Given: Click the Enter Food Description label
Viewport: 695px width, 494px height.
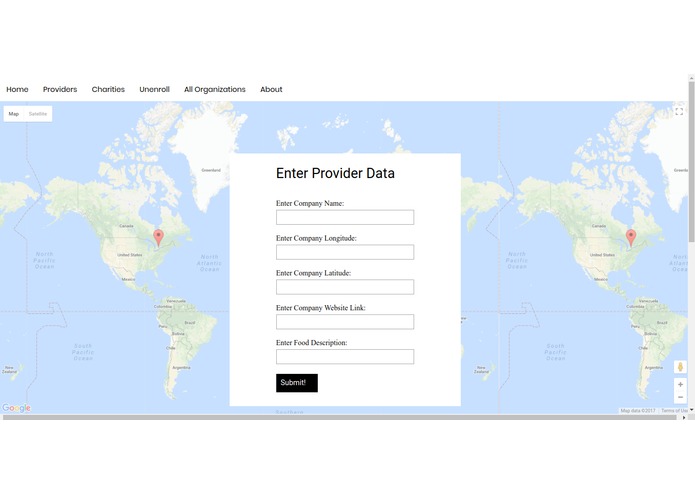Looking at the screenshot, I should click(x=312, y=342).
